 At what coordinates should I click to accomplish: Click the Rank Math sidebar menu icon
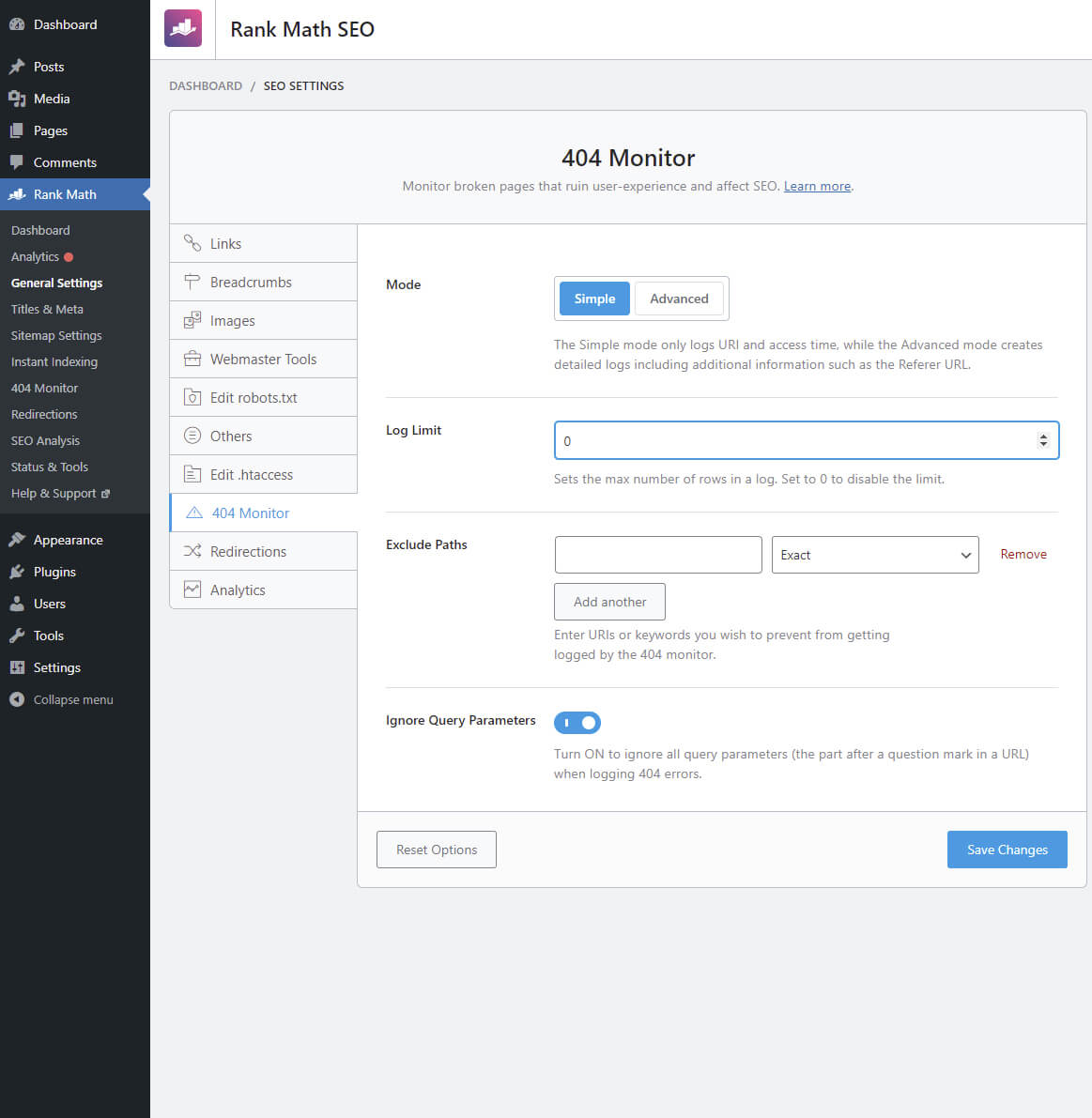coord(17,194)
